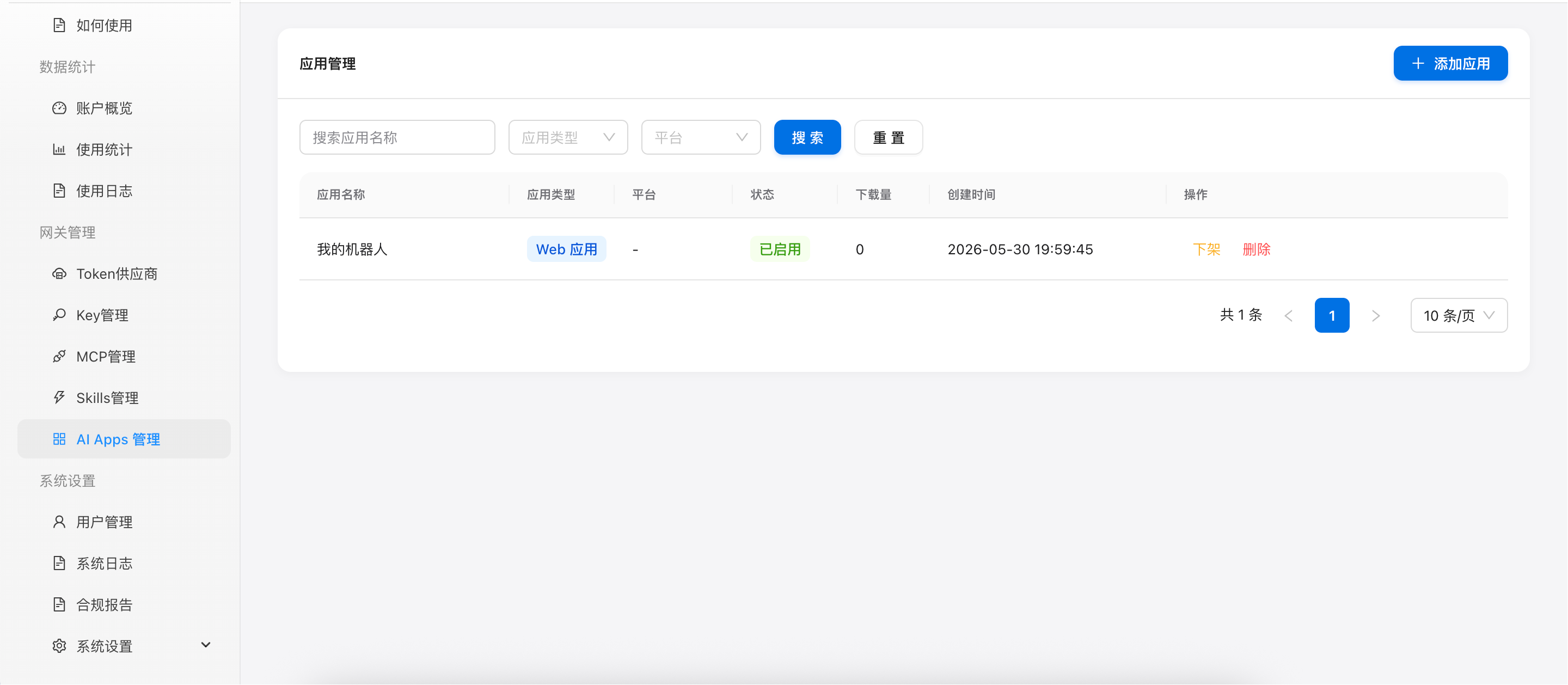Click the 共 1 条 total count text
The height and width of the screenshot is (685, 1568).
(1241, 315)
